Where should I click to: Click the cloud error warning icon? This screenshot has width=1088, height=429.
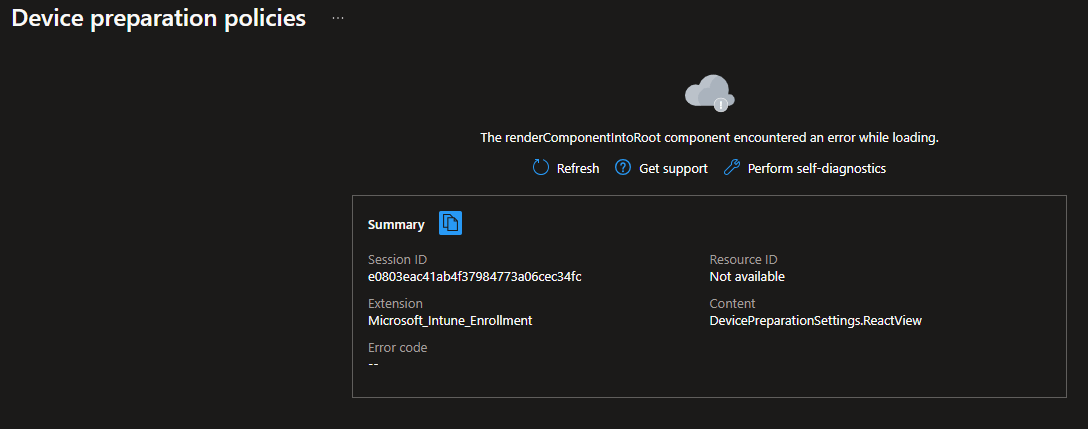tap(709, 94)
